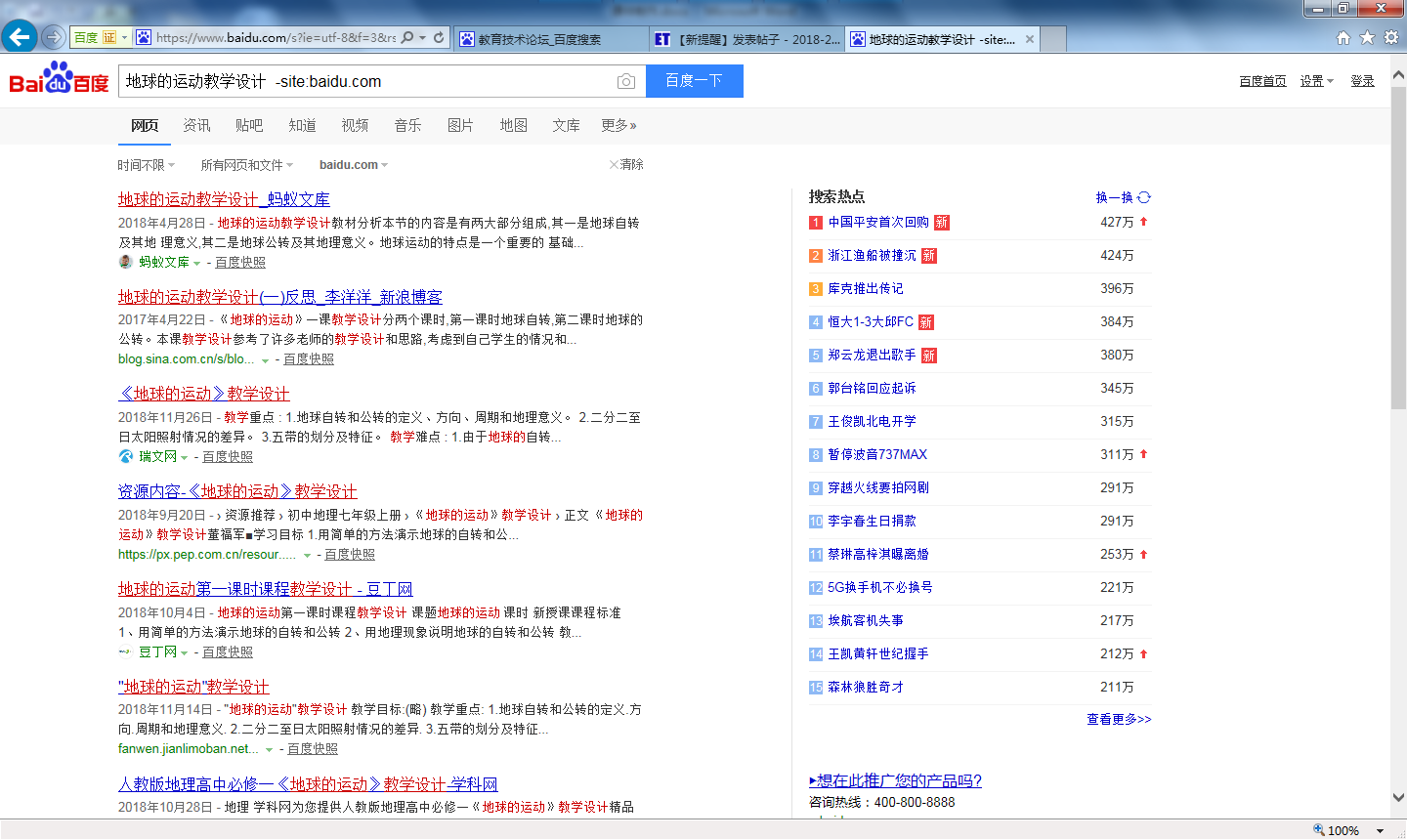Click the 换一换 link text
This screenshot has width=1407, height=840.
coord(1115,197)
